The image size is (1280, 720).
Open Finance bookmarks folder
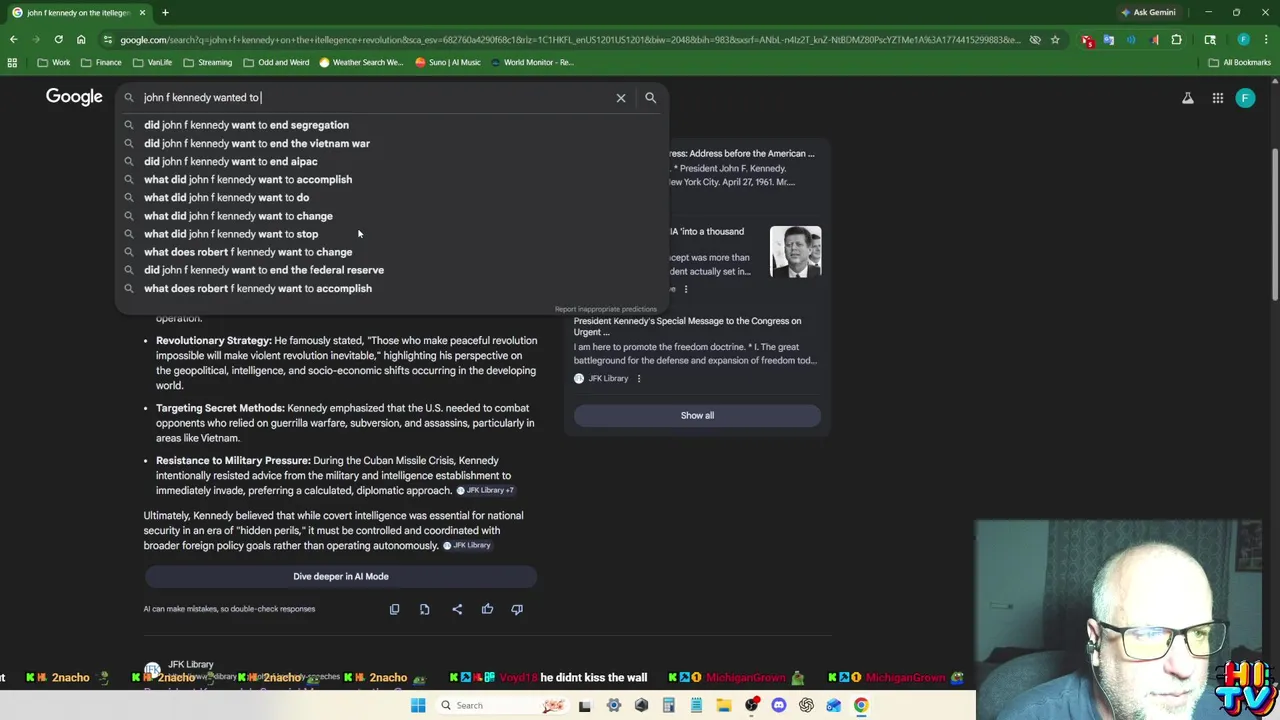point(101,62)
